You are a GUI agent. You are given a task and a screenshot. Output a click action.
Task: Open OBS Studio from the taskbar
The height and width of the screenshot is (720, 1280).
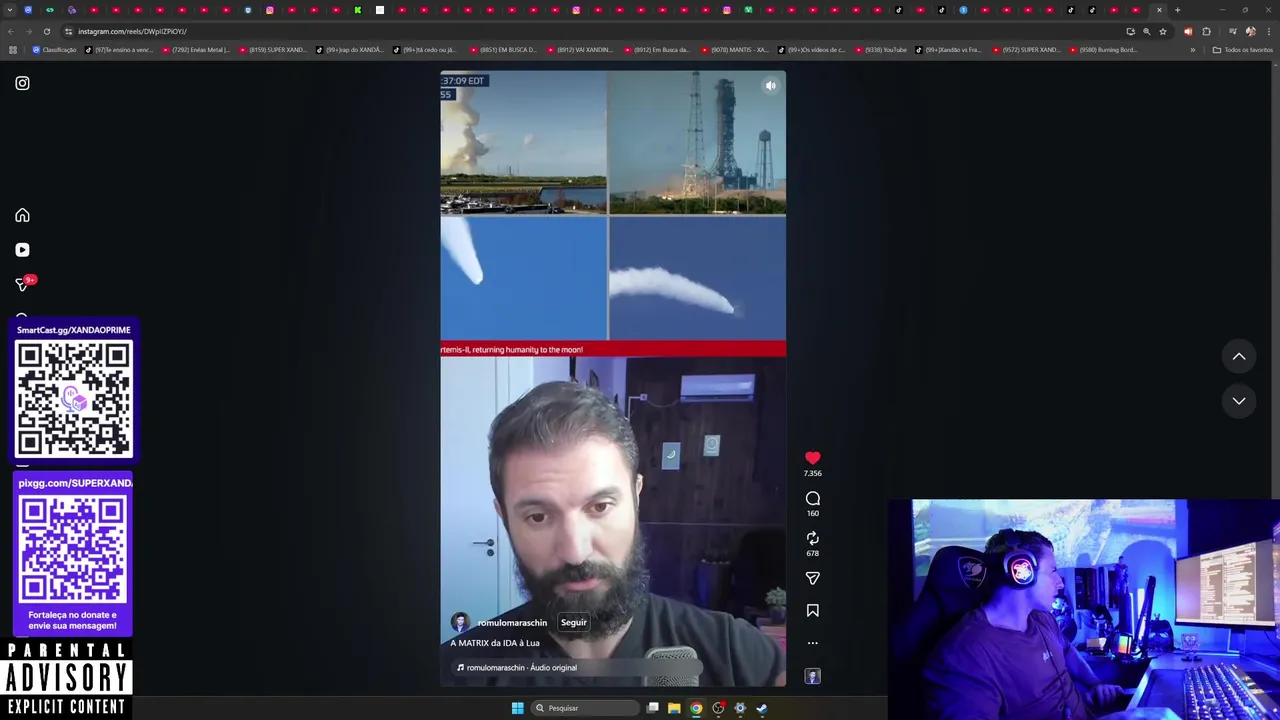[718, 708]
